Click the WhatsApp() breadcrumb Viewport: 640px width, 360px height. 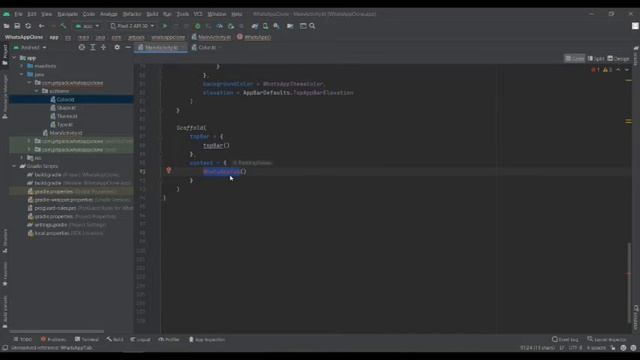(254, 37)
